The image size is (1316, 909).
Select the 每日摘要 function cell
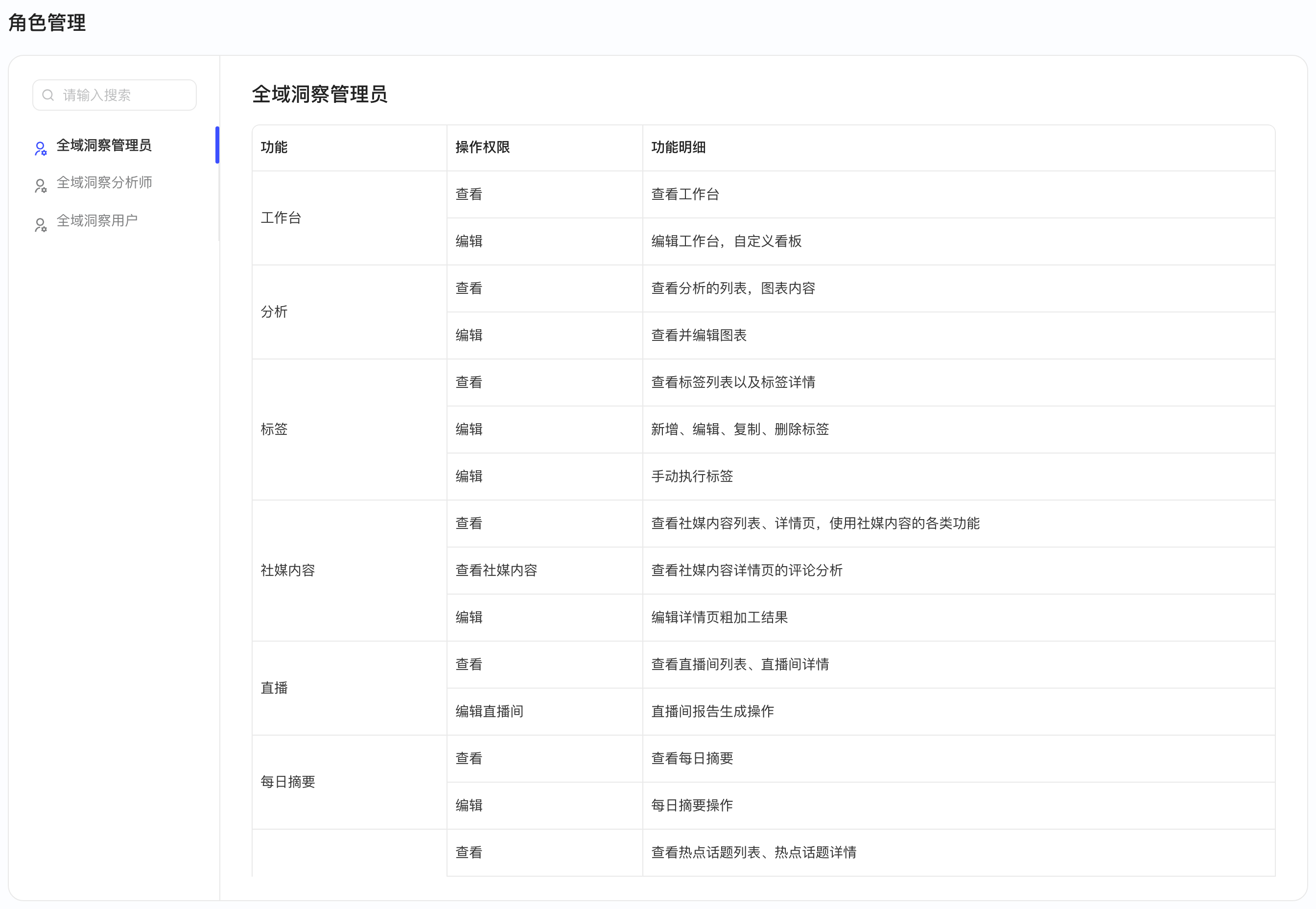[350, 782]
